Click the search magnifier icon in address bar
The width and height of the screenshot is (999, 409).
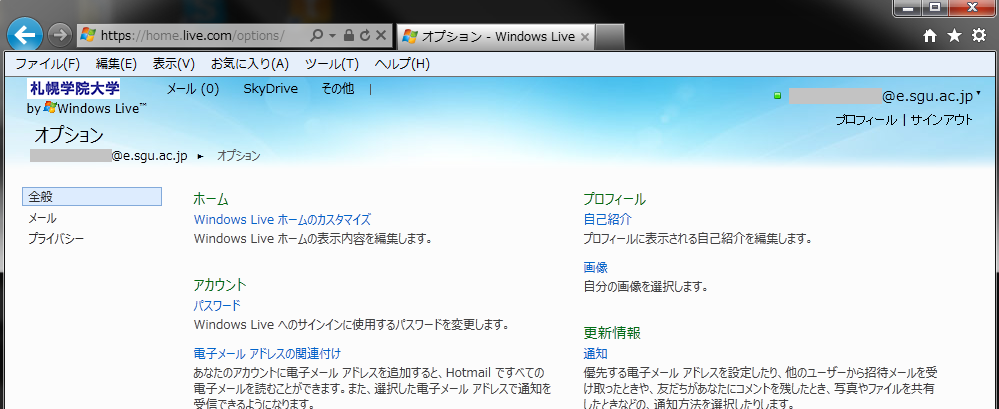tap(317, 36)
